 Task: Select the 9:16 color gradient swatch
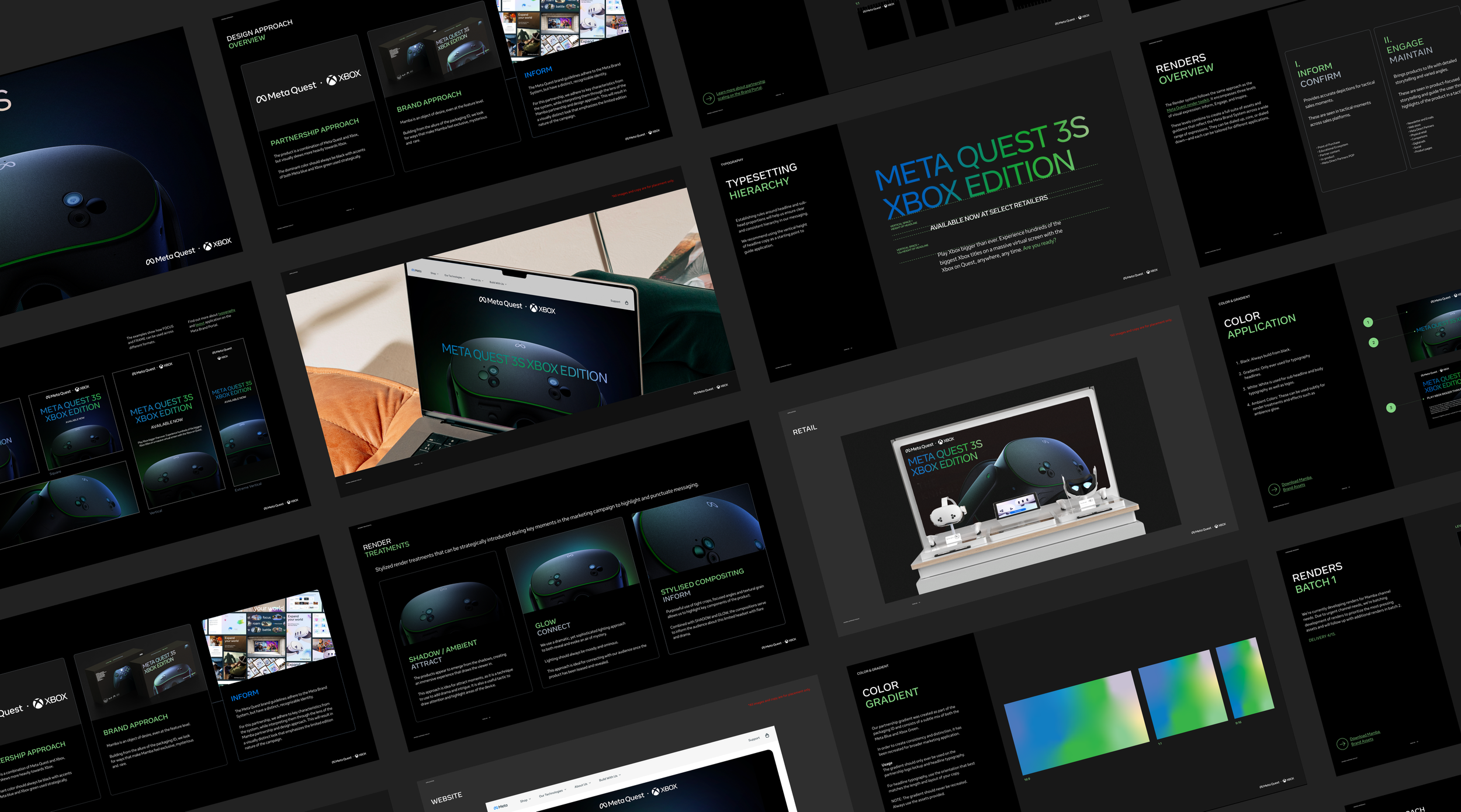coord(1245,678)
